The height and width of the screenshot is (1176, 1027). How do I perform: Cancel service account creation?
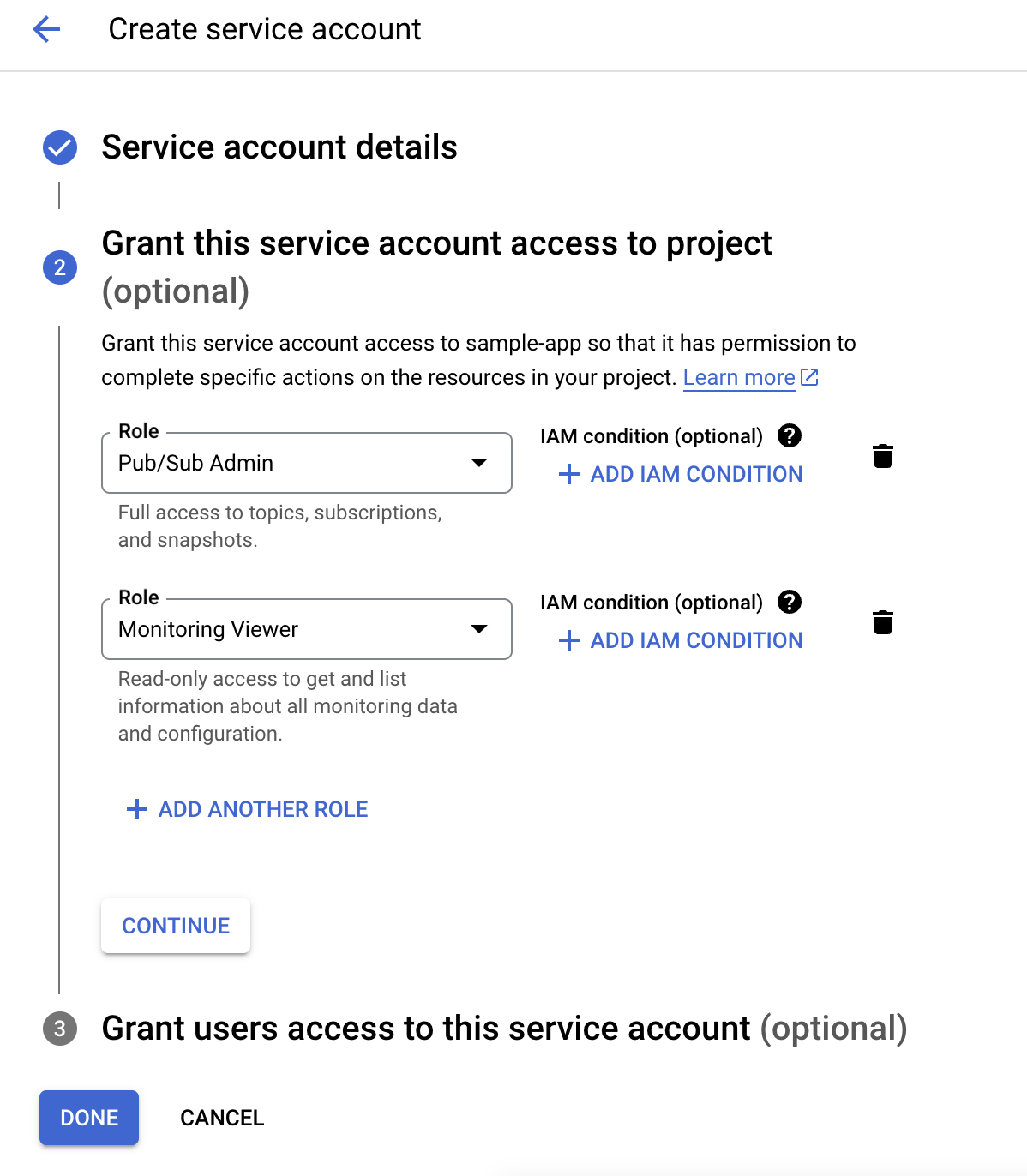point(222,1118)
